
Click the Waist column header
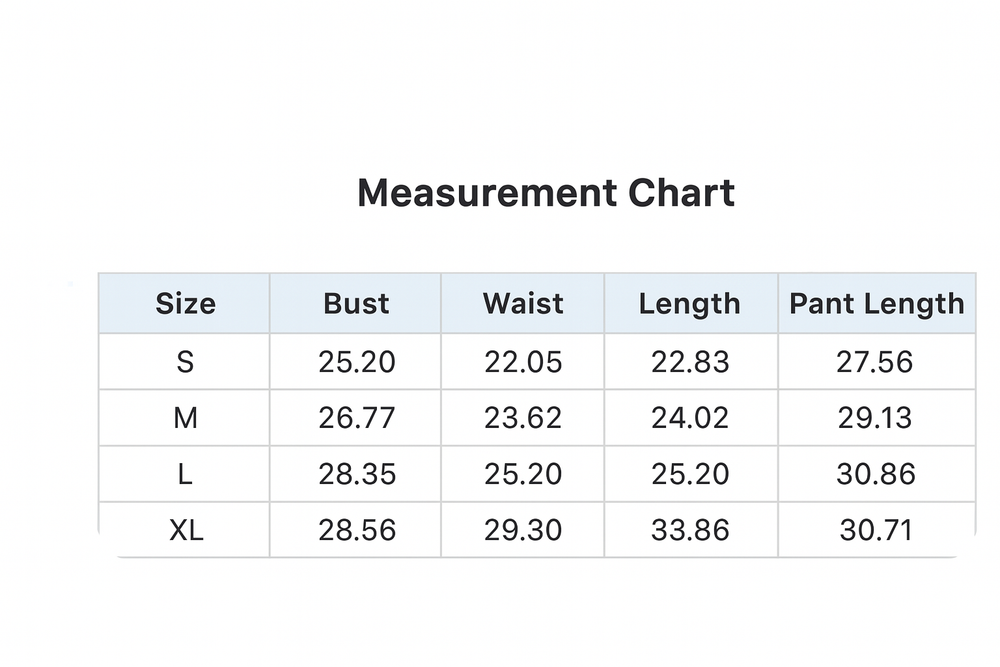coord(523,304)
